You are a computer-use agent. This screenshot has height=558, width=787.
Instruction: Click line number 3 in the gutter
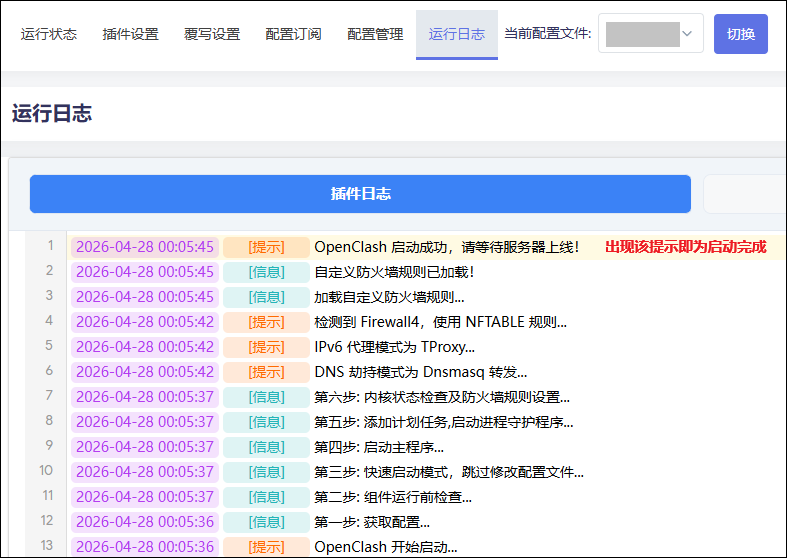click(x=49, y=295)
